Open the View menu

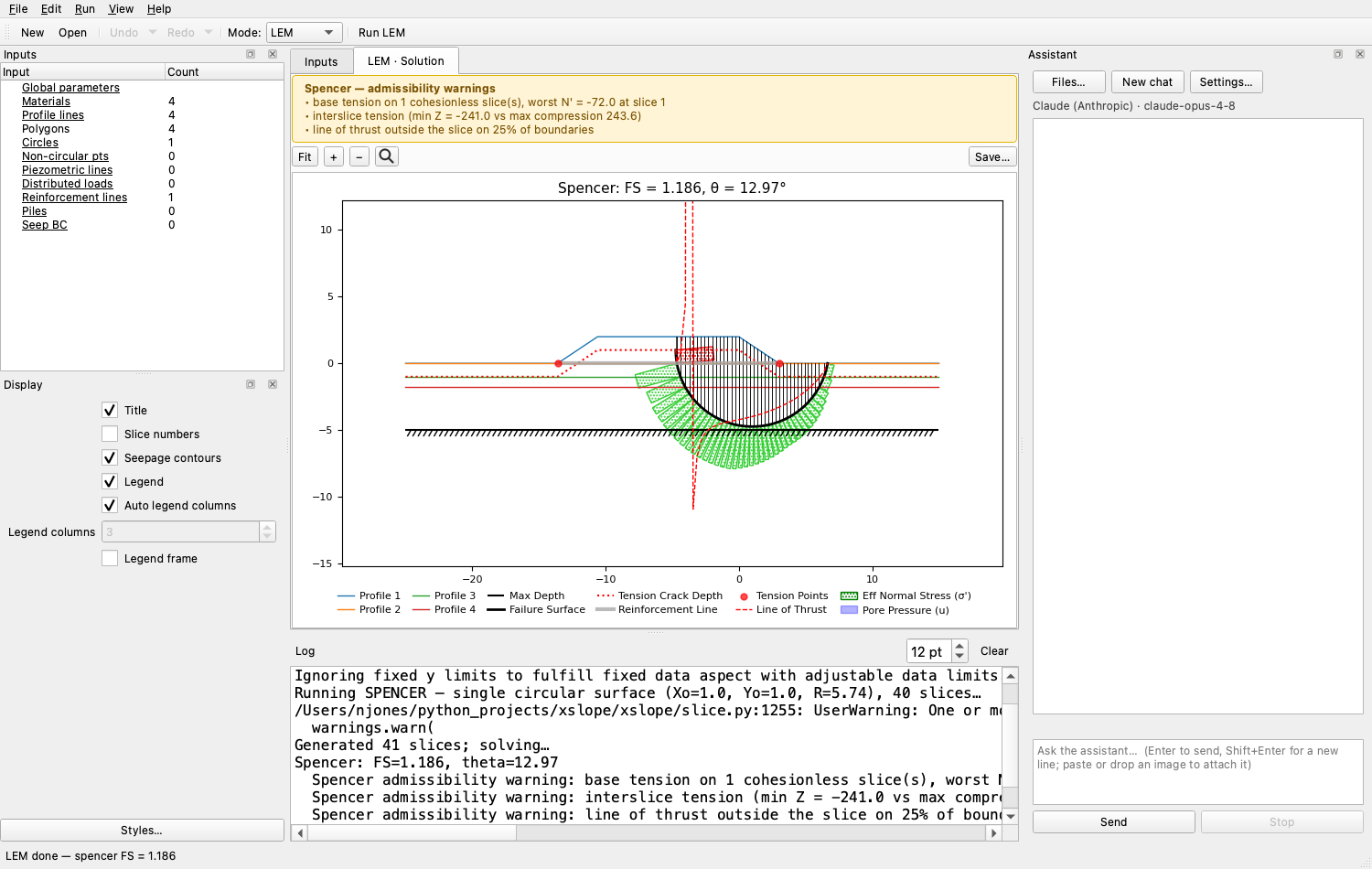121,8
